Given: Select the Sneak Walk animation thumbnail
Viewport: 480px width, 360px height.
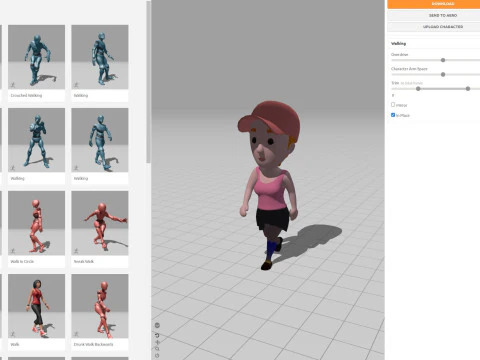Looking at the screenshot, I should coord(100,223).
